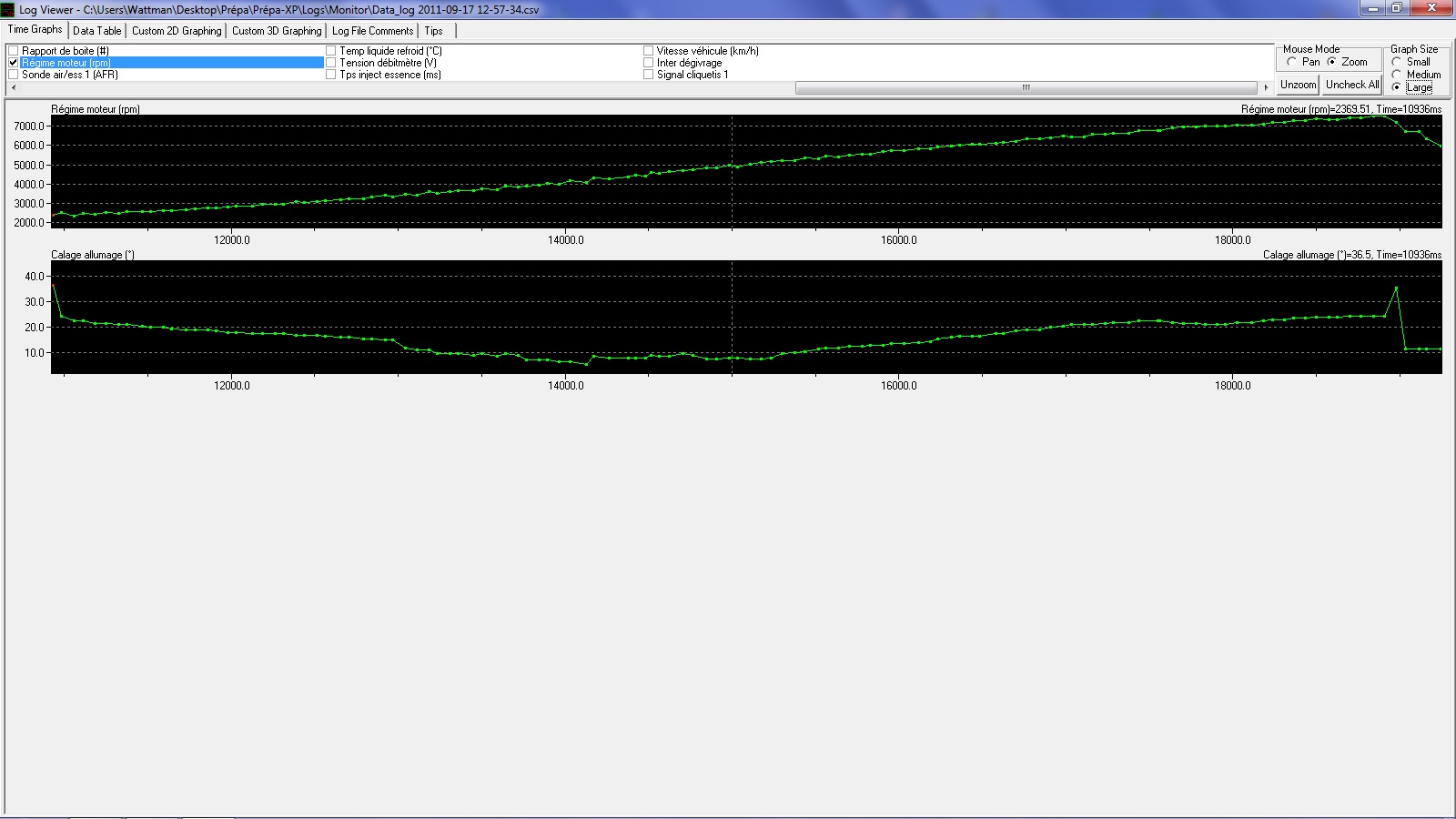The image size is (1456, 819).
Task: Close the Log Viewer window
Action: pos(1431,7)
